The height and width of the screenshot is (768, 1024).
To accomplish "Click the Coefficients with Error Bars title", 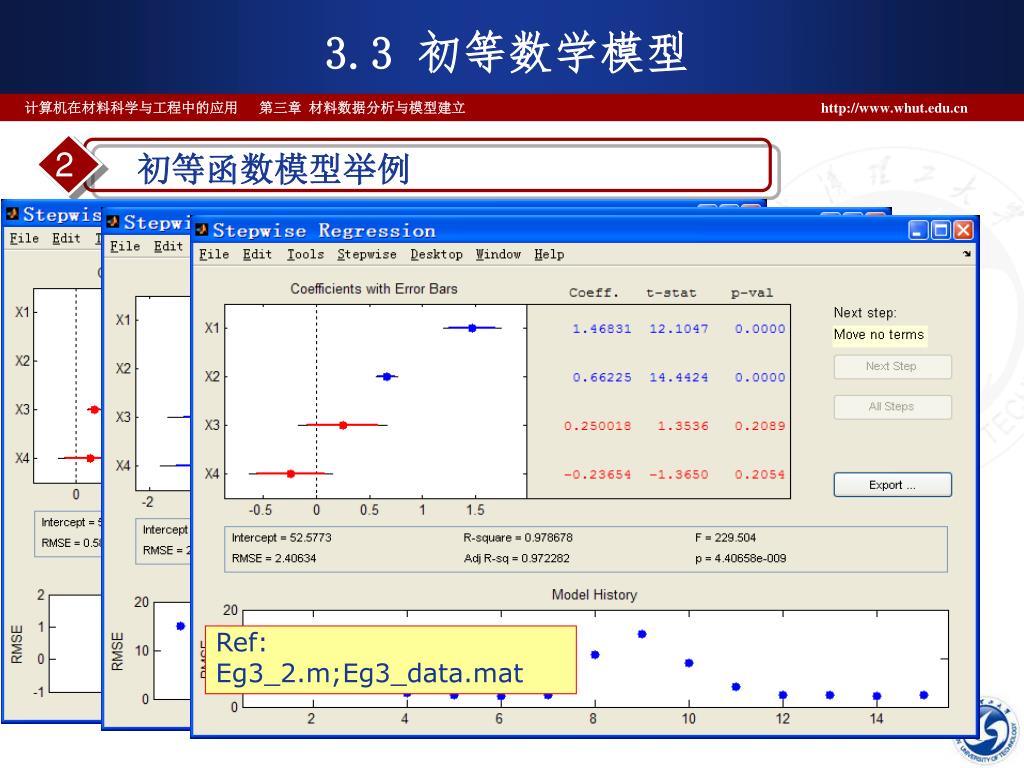I will (x=374, y=289).
